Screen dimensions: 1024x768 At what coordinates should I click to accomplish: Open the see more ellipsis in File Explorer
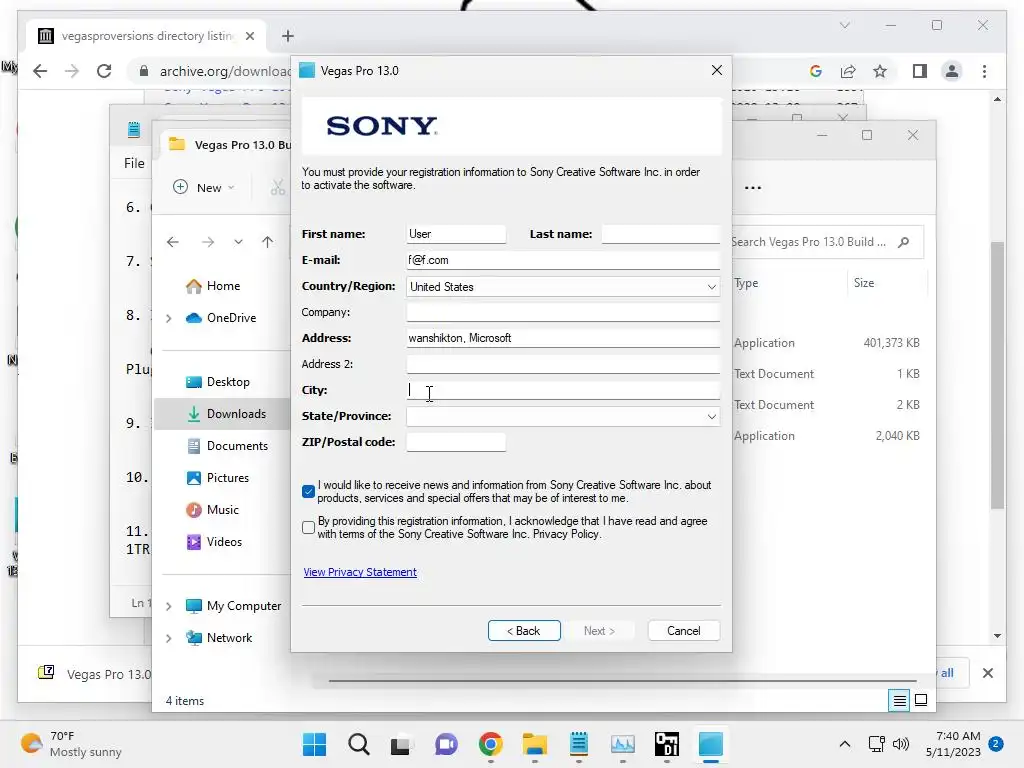(752, 187)
